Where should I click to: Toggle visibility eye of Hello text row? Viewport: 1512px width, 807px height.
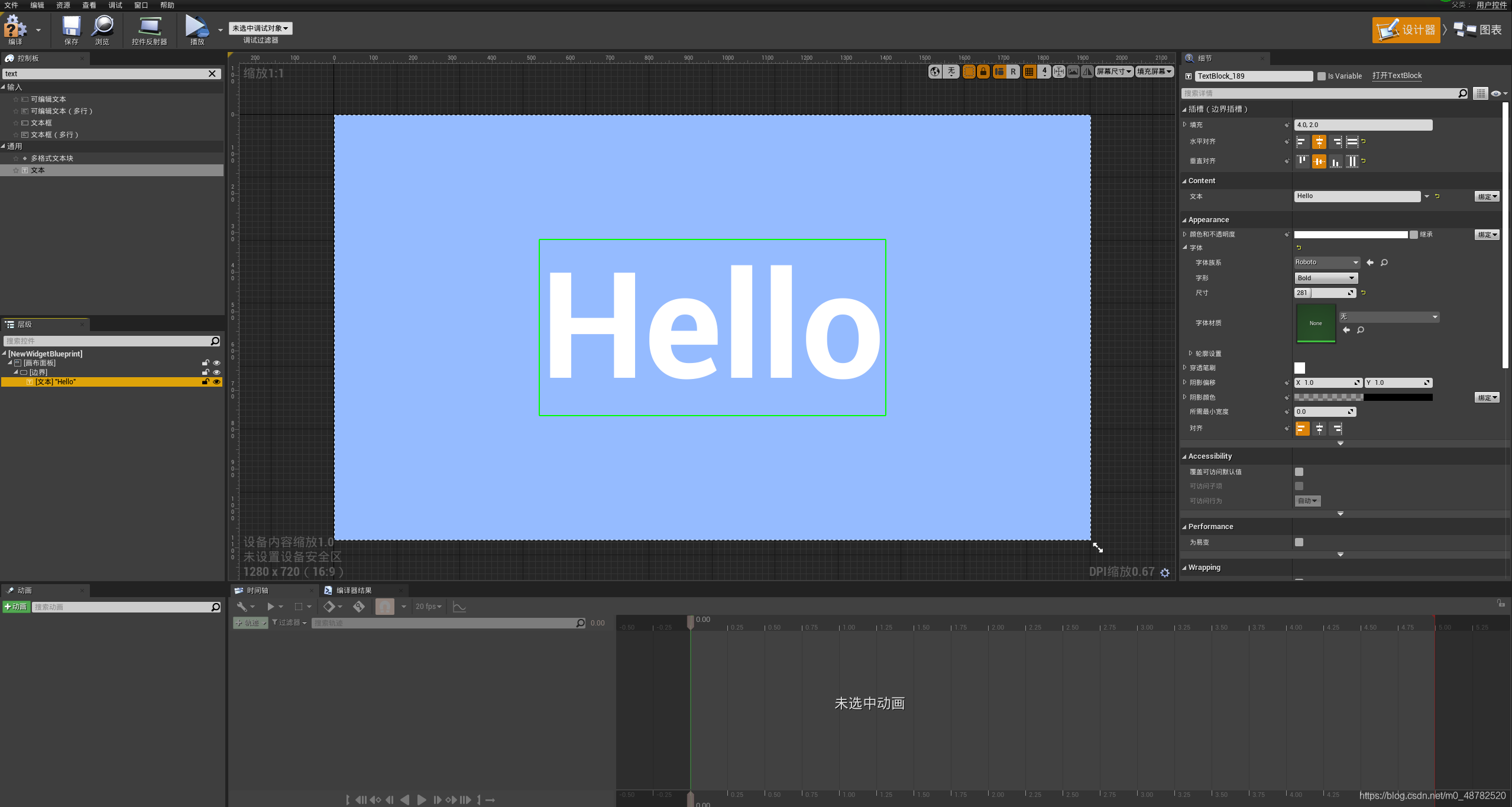click(x=216, y=382)
